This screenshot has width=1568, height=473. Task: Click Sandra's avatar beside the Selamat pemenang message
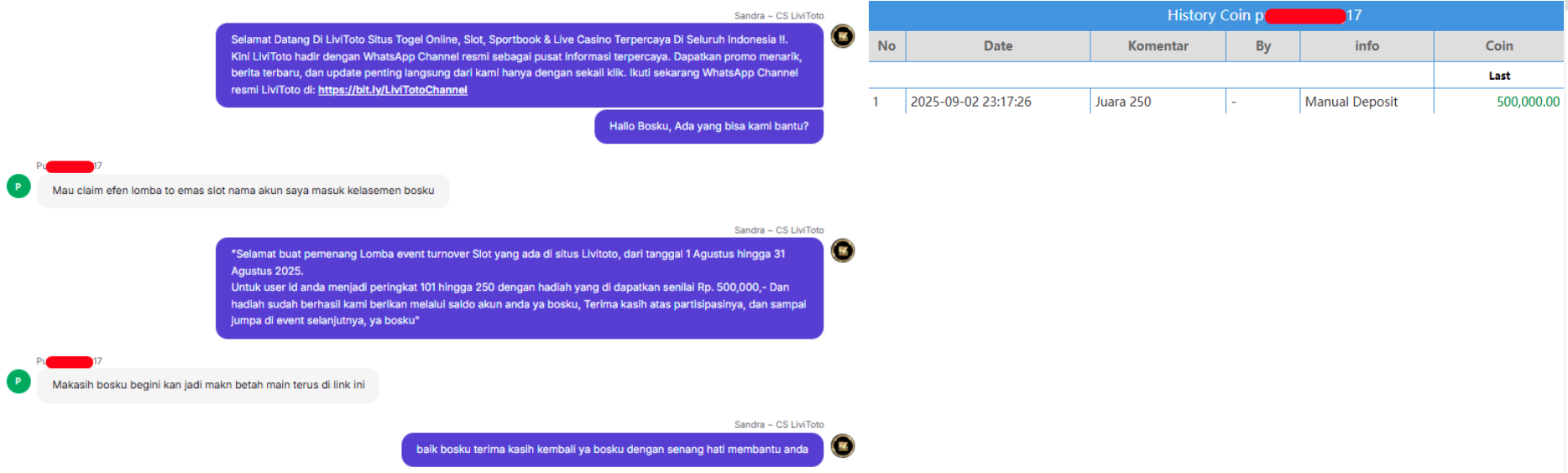(x=843, y=250)
